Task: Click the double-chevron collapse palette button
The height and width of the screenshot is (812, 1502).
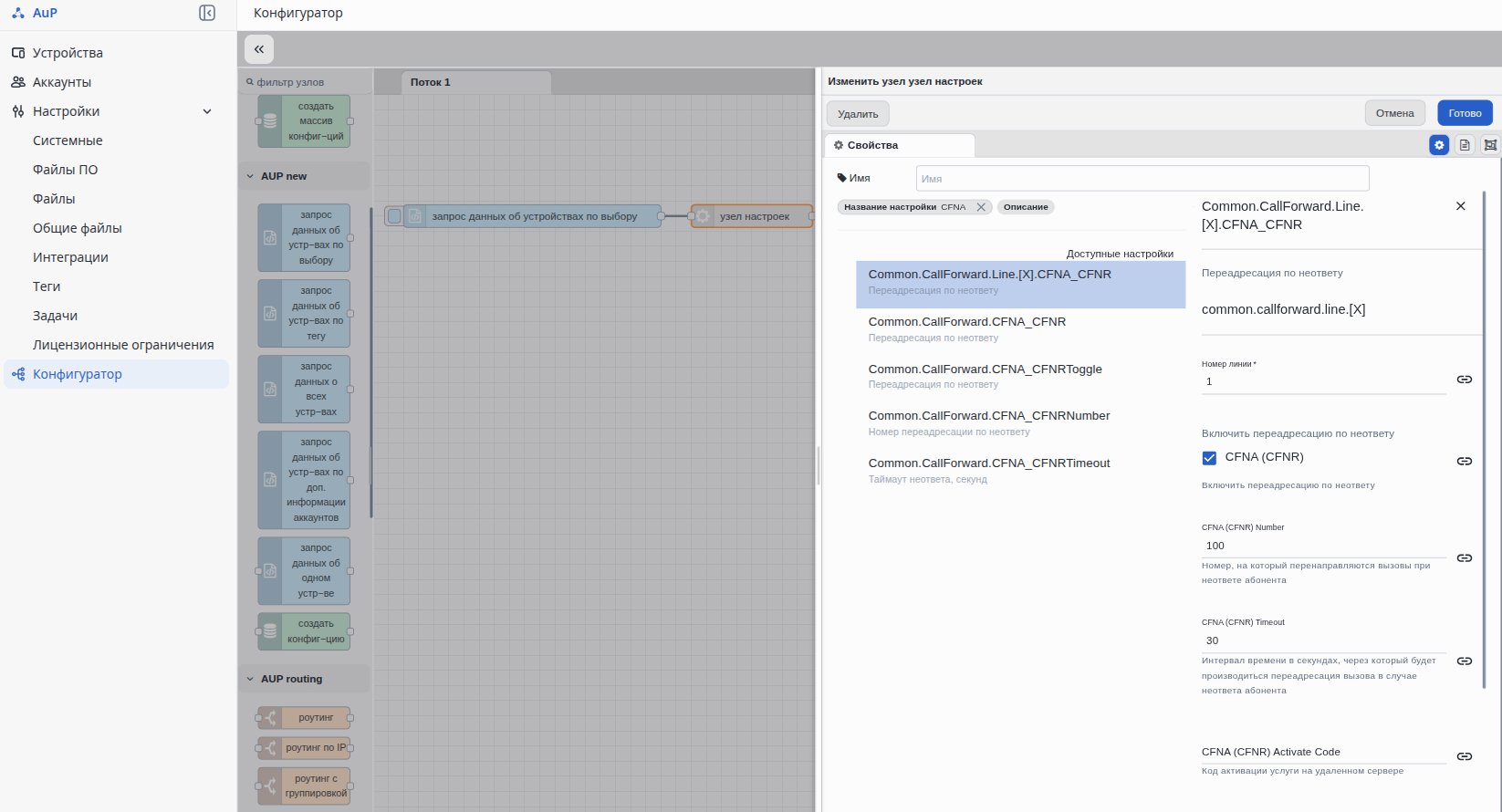Action: (x=259, y=49)
